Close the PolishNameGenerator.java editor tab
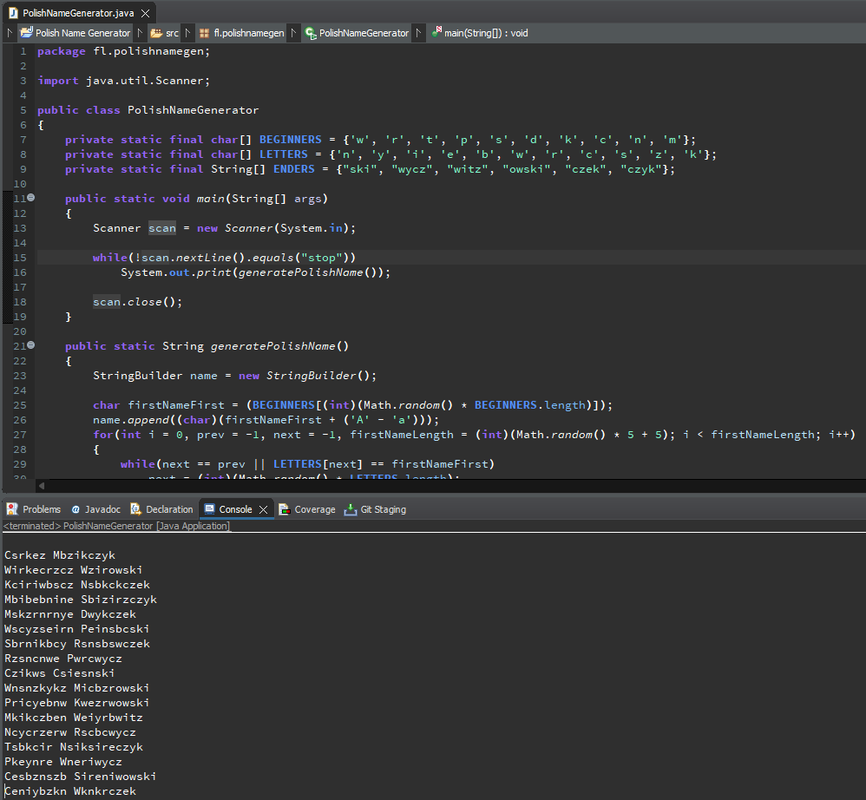This screenshot has width=866, height=800. [144, 12]
